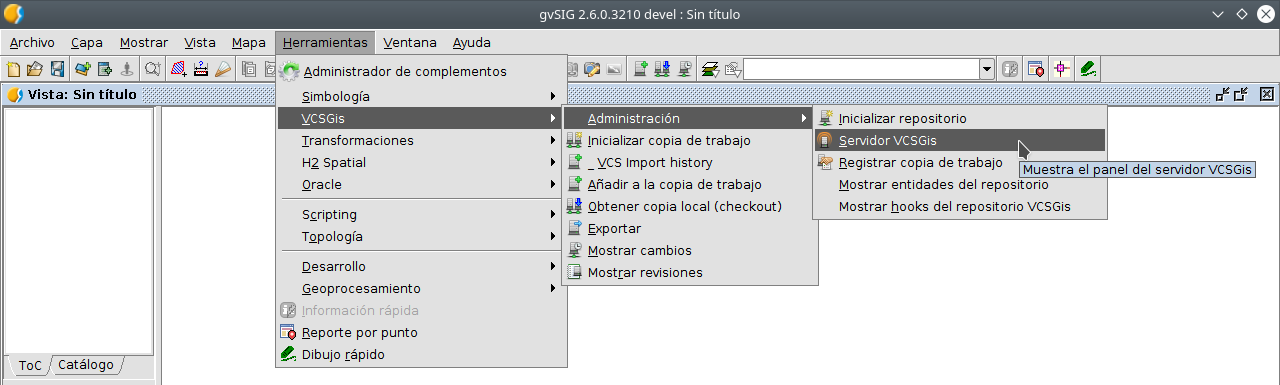This screenshot has width=1280, height=385.
Task: Click the first restore icon on Vista panel
Action: point(1222,95)
